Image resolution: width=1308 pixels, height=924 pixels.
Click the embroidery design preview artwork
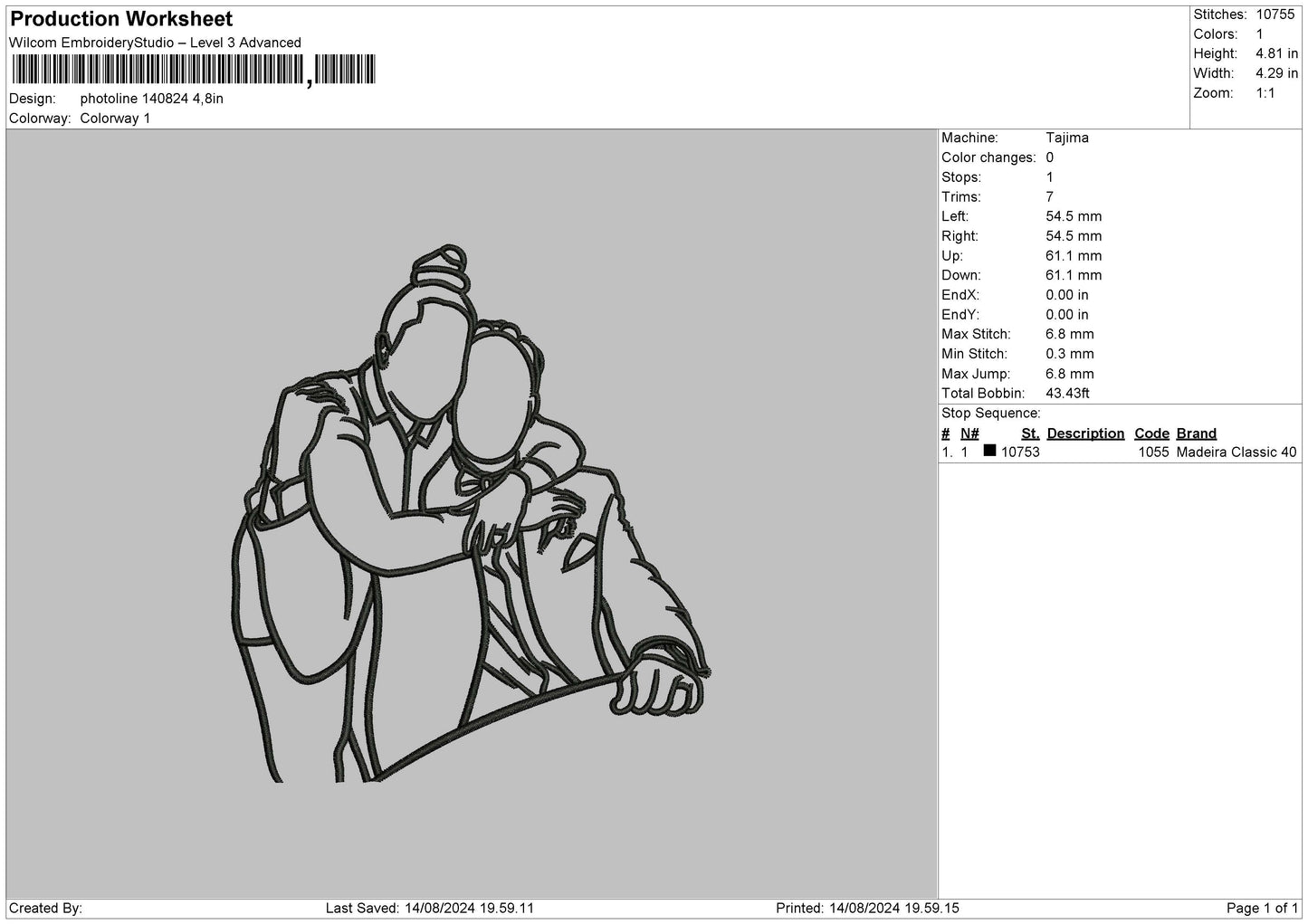(x=471, y=514)
